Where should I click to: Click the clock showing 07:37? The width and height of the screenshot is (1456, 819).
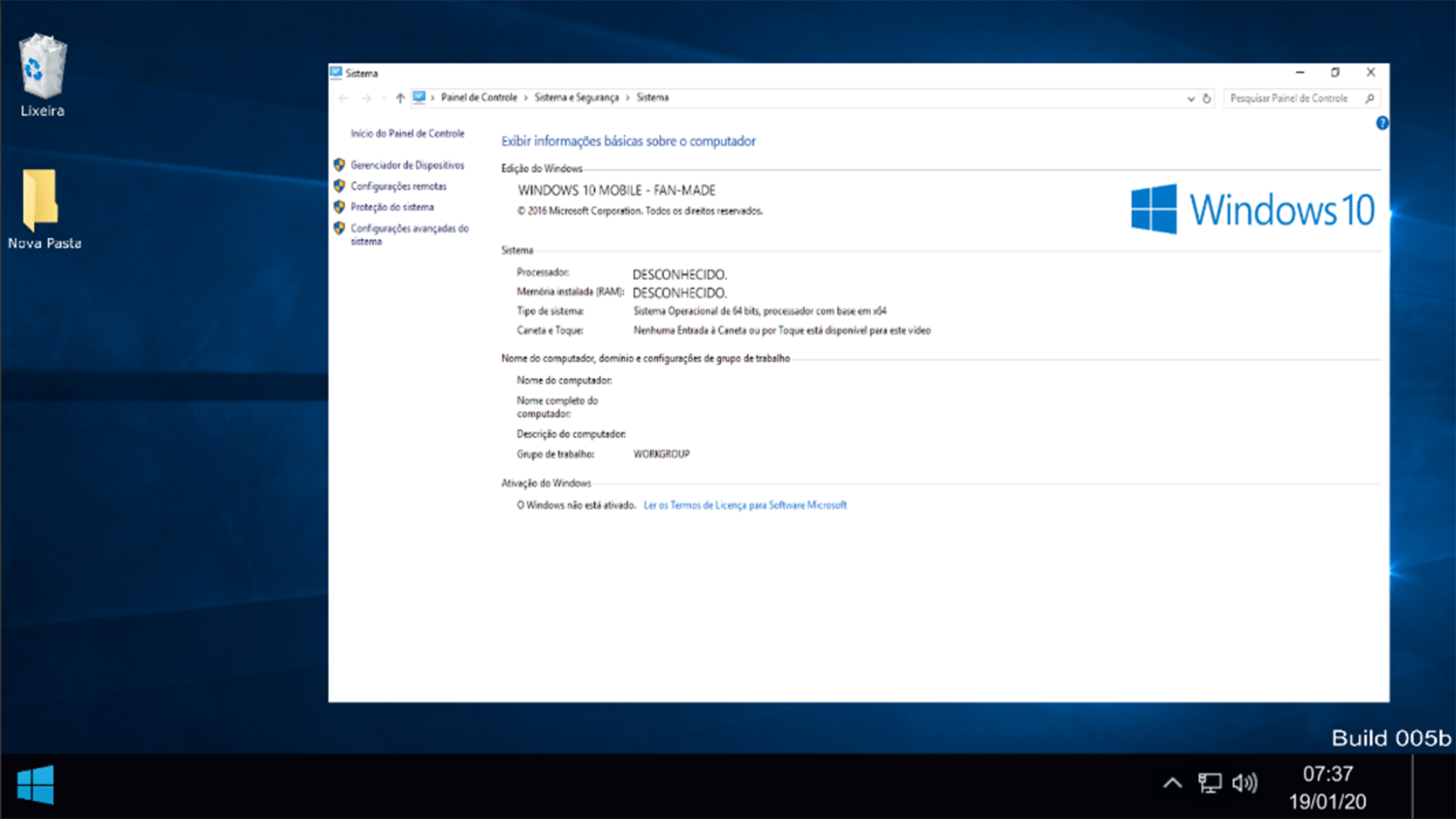tap(1327, 774)
